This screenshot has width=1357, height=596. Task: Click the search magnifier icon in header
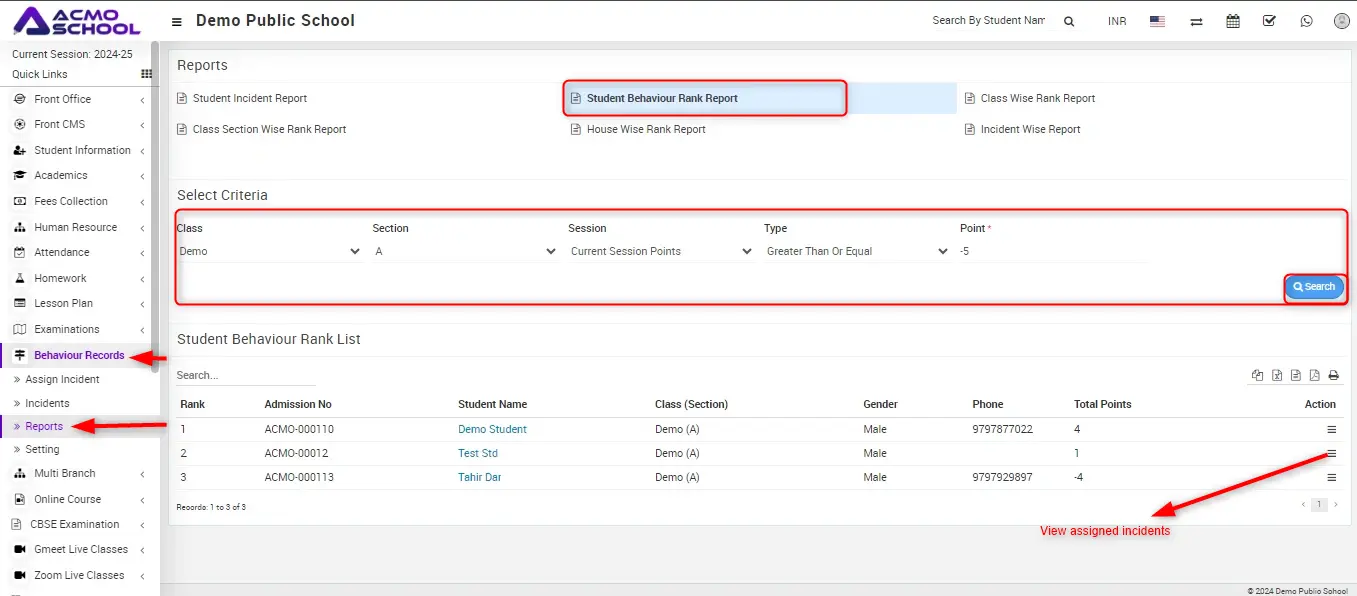(1069, 21)
